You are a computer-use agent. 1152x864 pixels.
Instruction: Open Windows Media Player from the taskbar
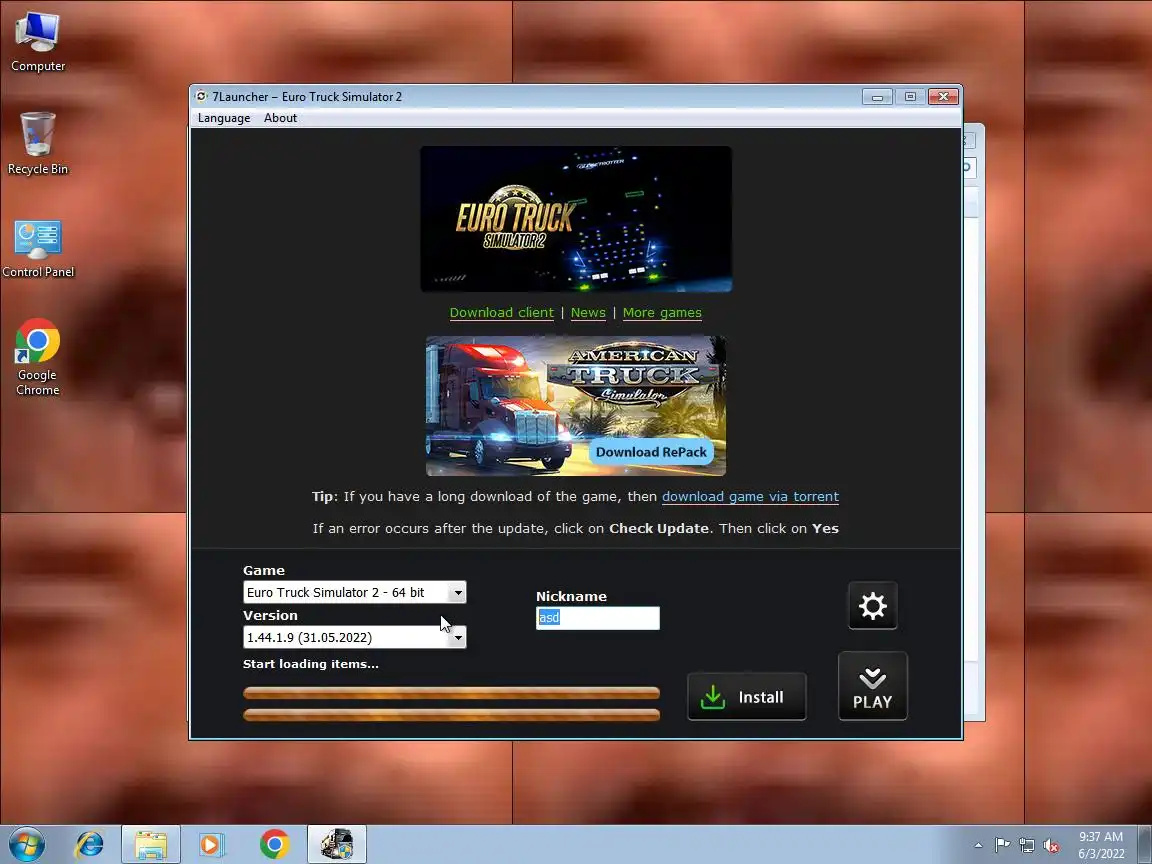pos(211,844)
